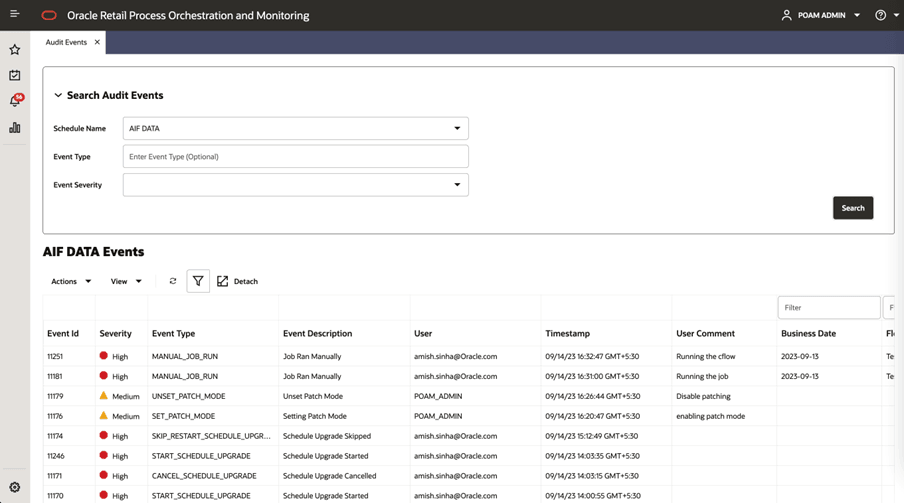The image size is (904, 503).
Task: Refresh the AIF DATA events table
Action: pyautogui.click(x=172, y=281)
